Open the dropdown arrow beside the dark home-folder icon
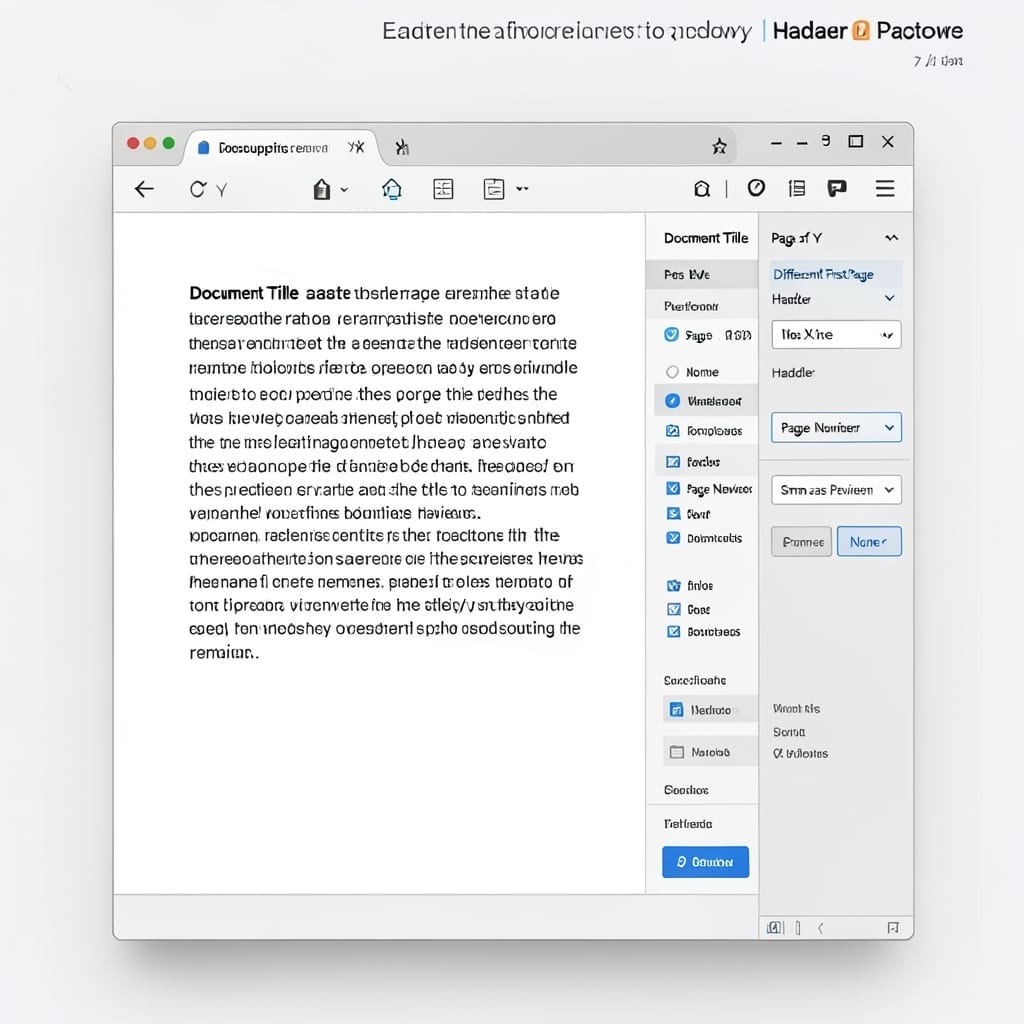1024x1024 pixels. 344,190
